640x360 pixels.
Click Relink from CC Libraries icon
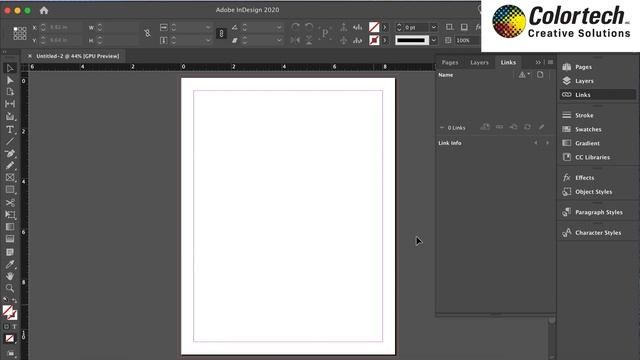tap(485, 127)
